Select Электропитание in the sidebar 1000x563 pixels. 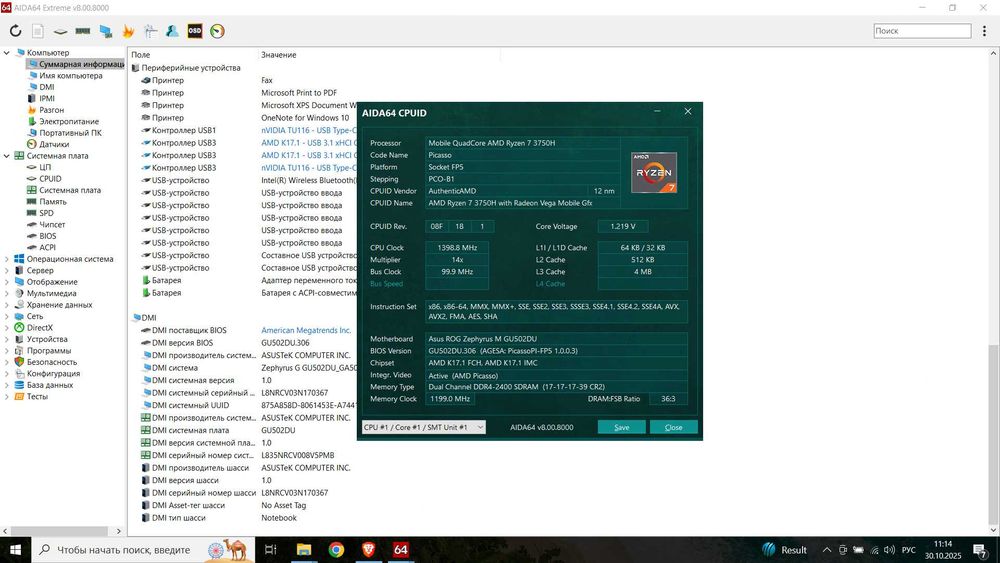tap(69, 121)
